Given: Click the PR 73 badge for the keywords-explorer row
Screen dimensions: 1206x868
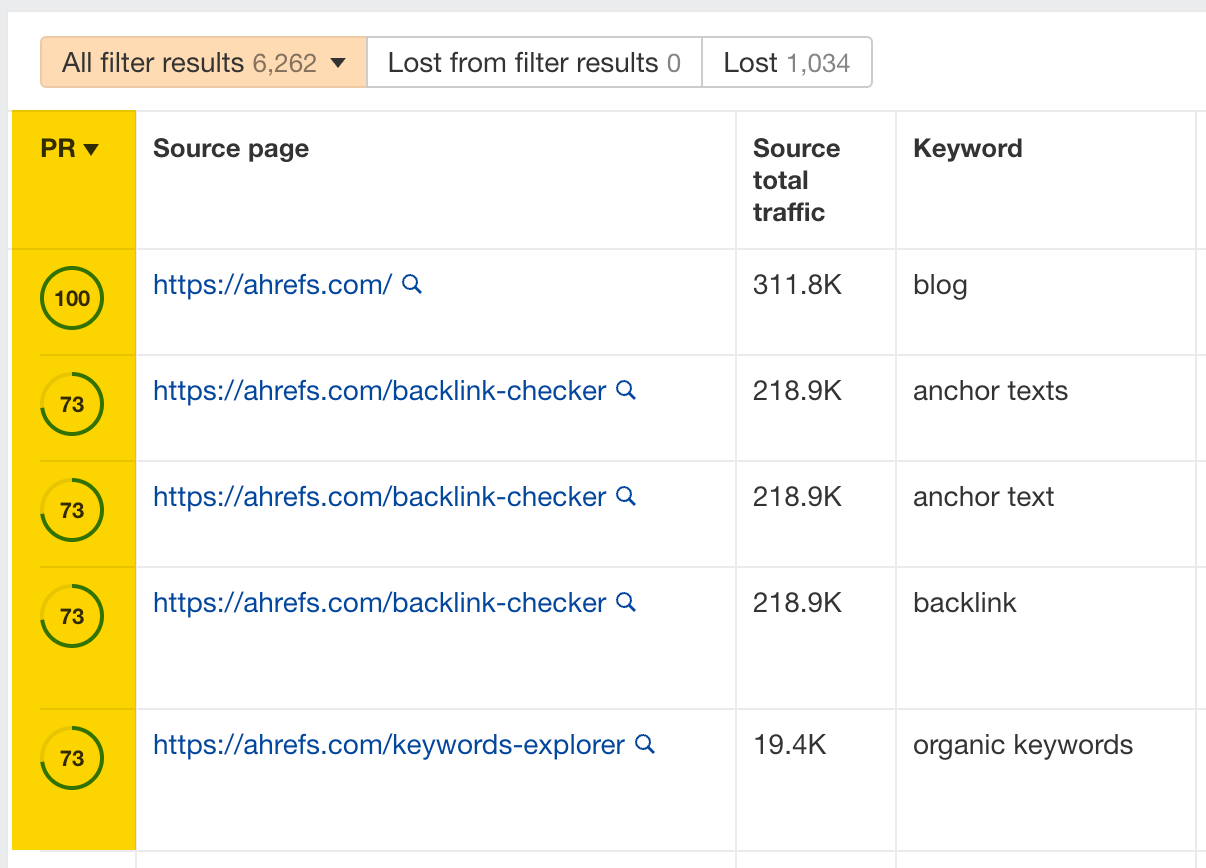Looking at the screenshot, I should (71, 758).
